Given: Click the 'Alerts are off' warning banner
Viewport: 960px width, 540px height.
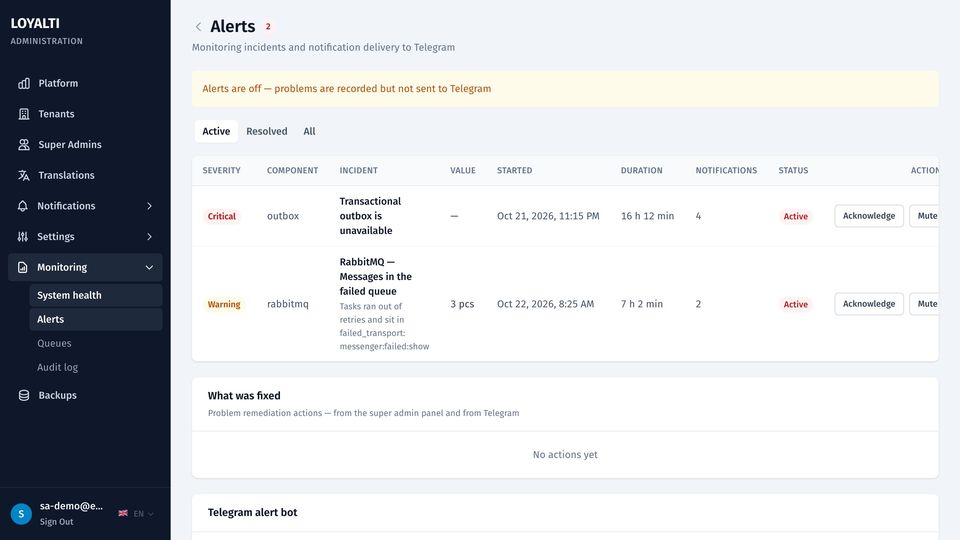Looking at the screenshot, I should pos(565,89).
